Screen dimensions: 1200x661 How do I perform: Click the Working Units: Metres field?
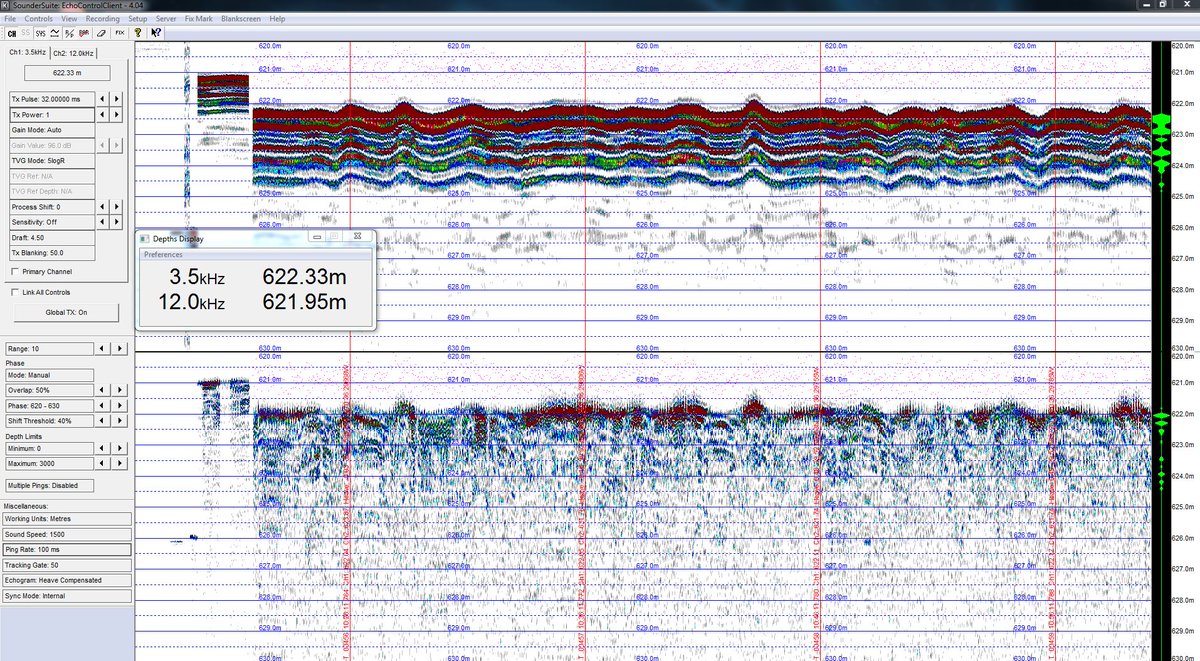[x=67, y=519]
